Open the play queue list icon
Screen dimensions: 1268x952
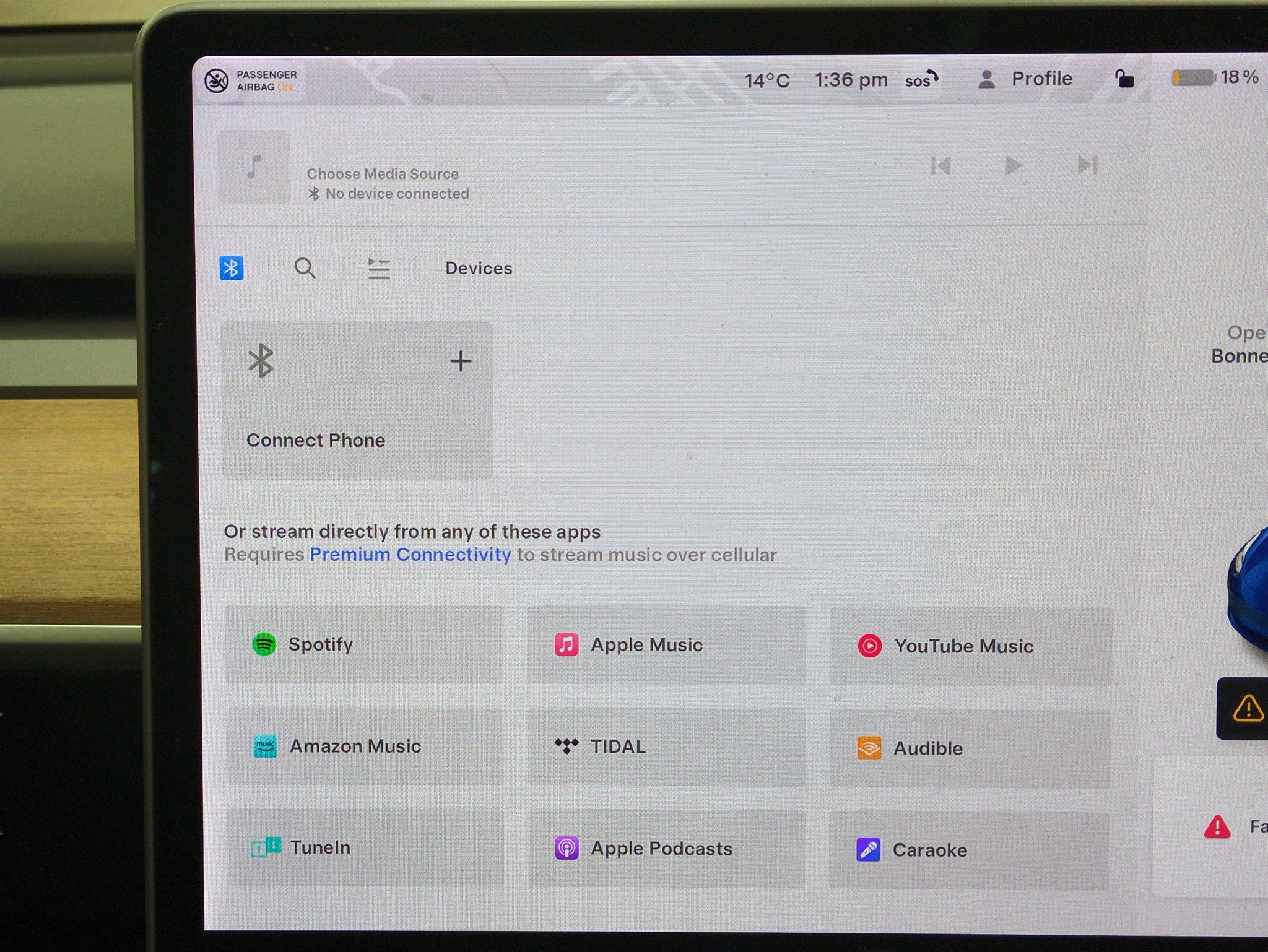tap(379, 269)
